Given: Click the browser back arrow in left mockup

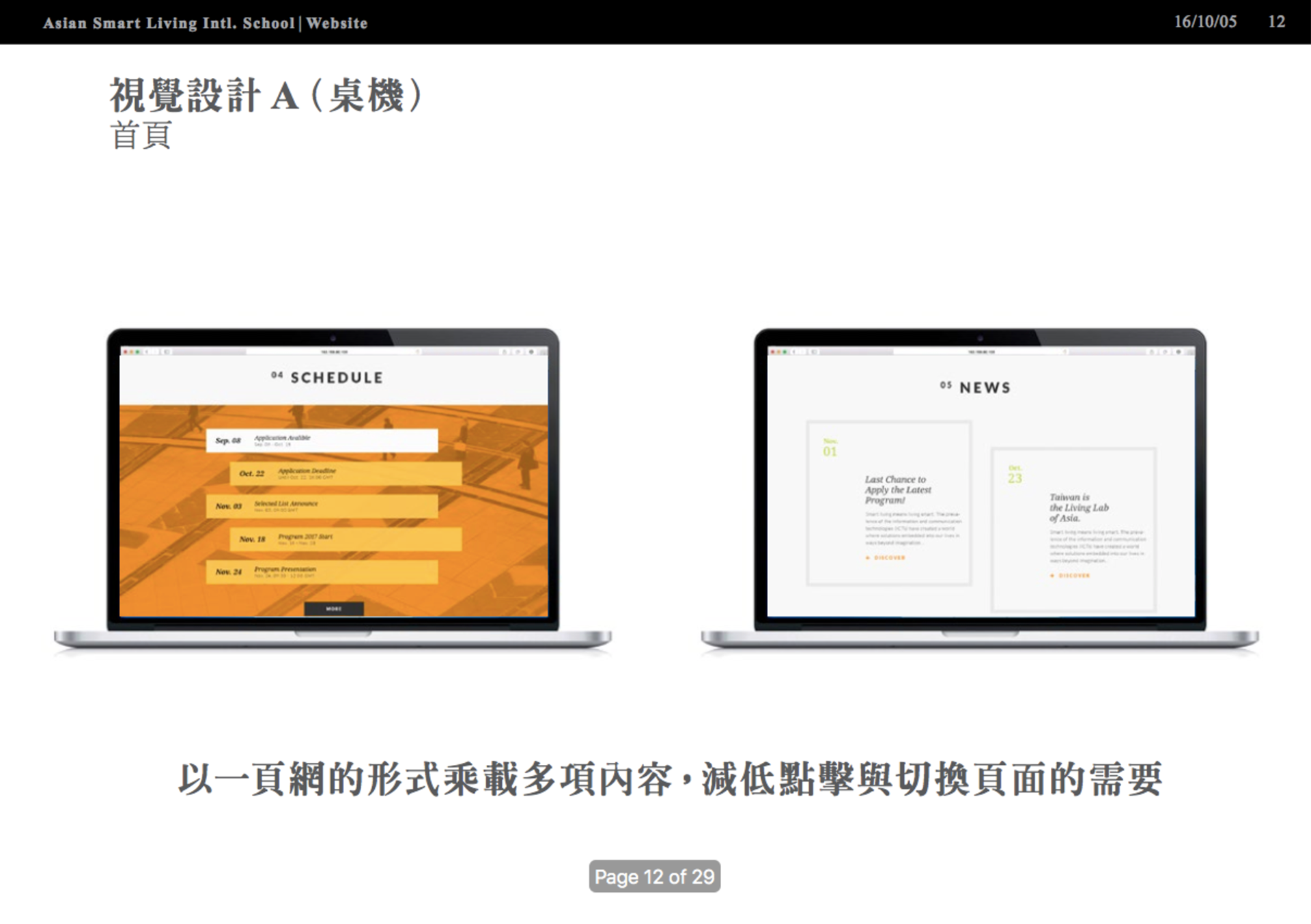Looking at the screenshot, I should [147, 352].
